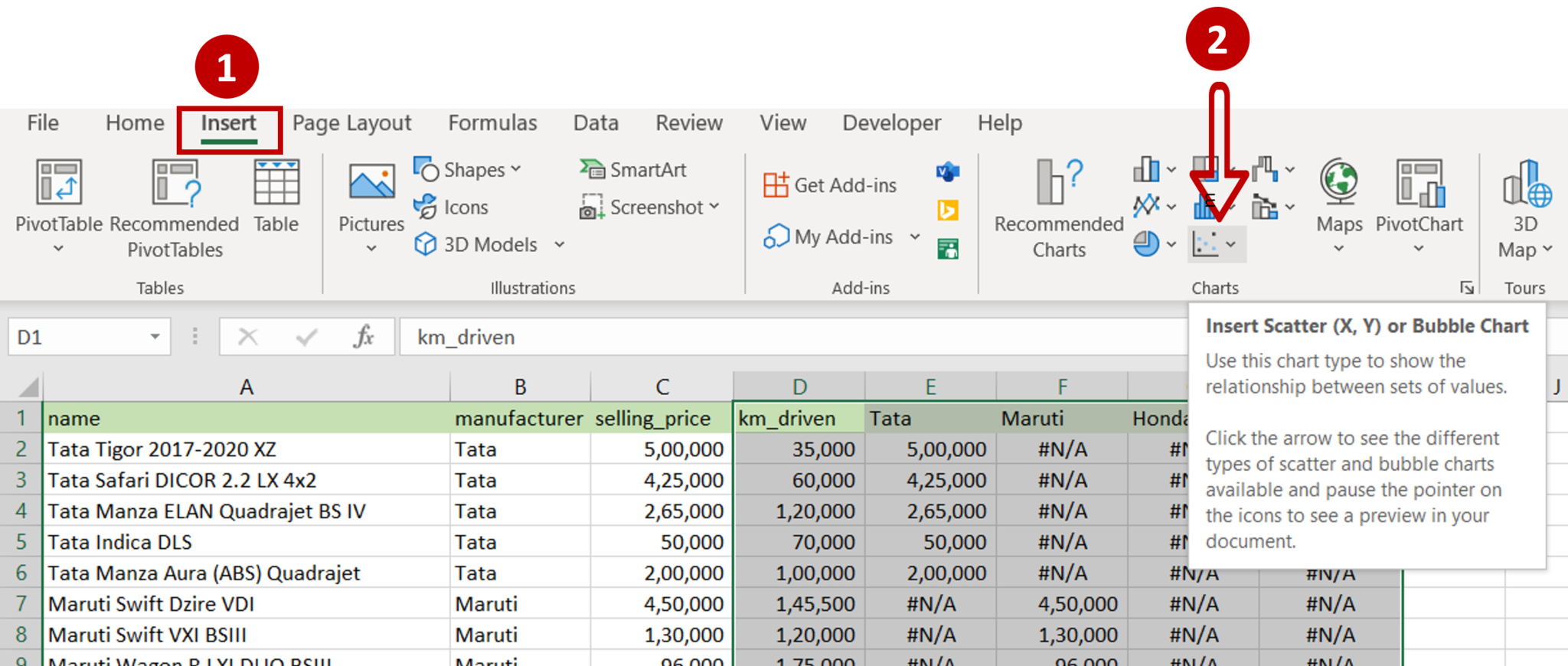Expand the My Add-ins dropdown arrow
The image size is (1568, 666).
(915, 237)
